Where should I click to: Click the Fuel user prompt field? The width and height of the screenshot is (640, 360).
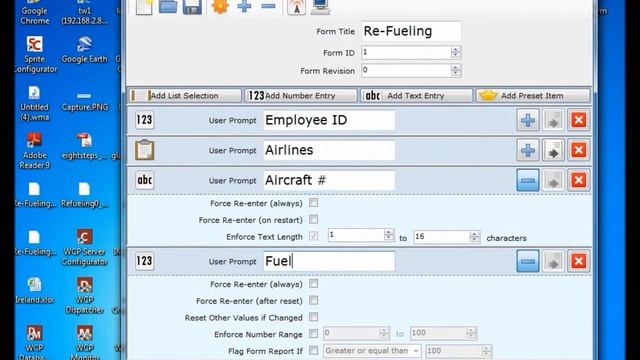point(329,261)
